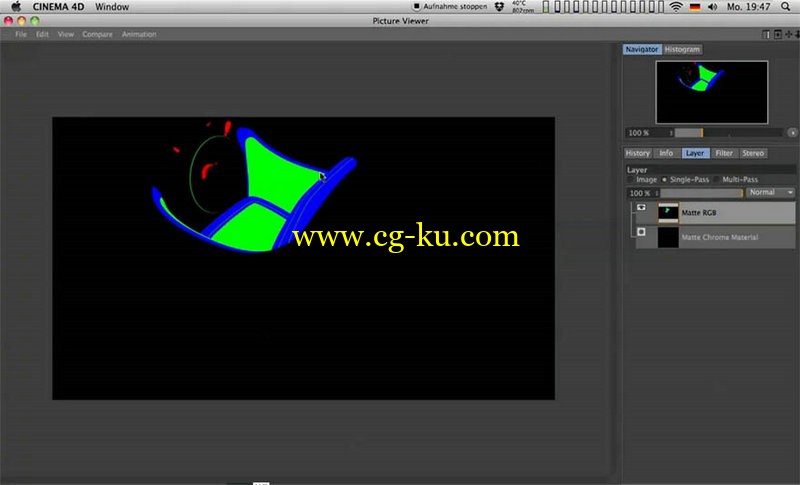Click the layer opacity slider
Screen dimensions: 800x485
701,193
